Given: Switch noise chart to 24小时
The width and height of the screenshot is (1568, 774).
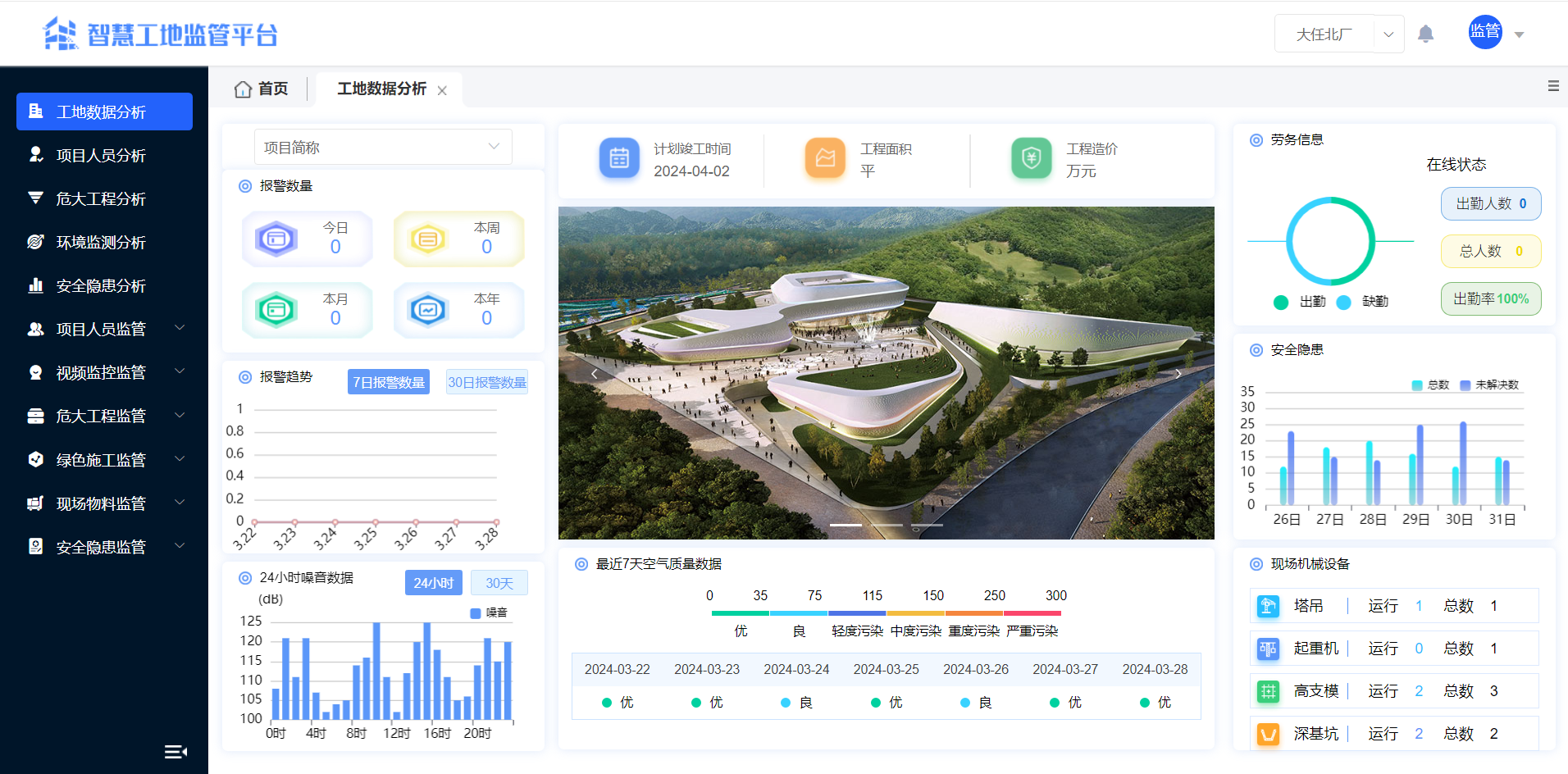Looking at the screenshot, I should click(x=434, y=583).
